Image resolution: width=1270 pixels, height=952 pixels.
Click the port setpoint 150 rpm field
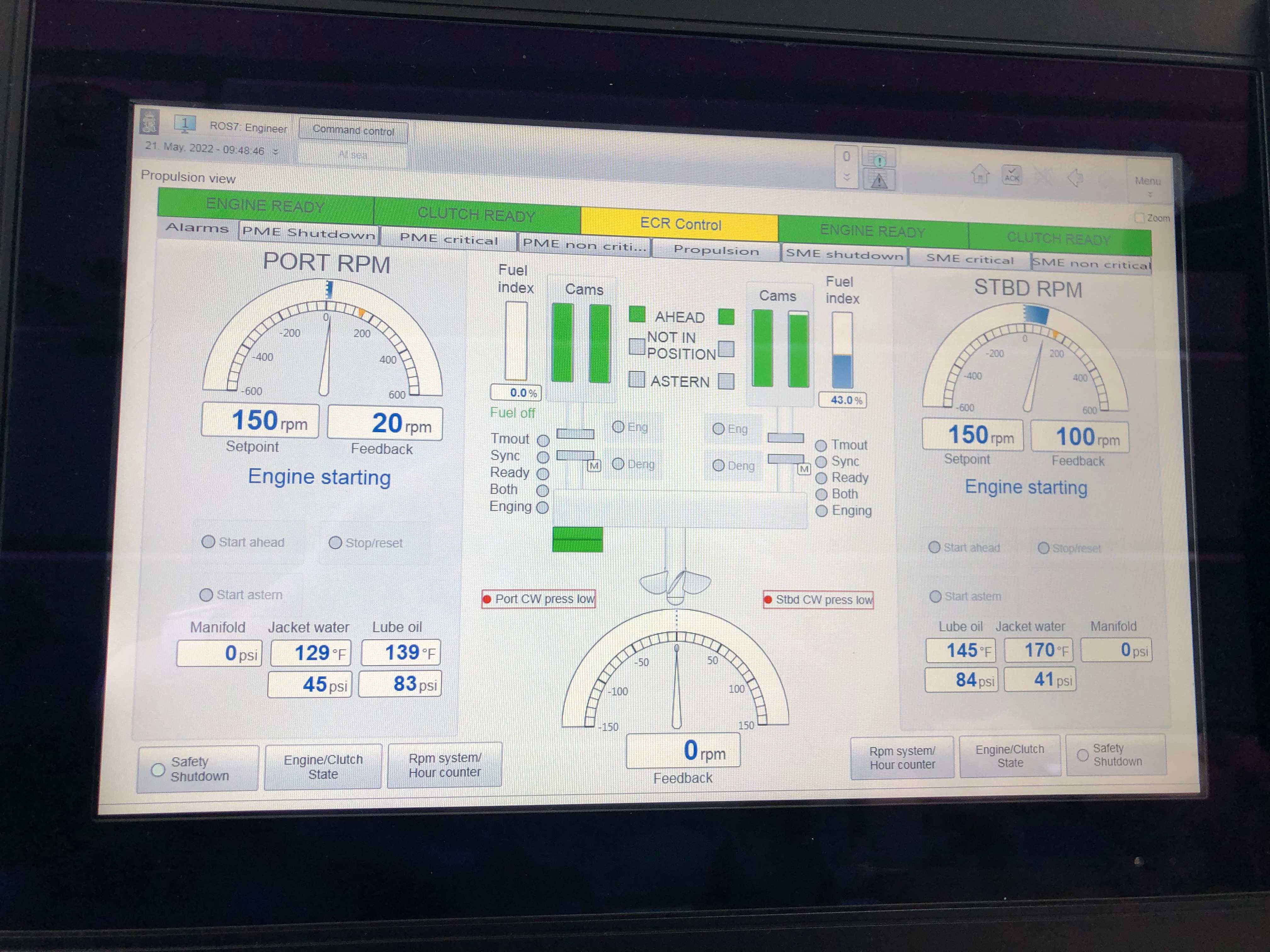pyautogui.click(x=260, y=420)
